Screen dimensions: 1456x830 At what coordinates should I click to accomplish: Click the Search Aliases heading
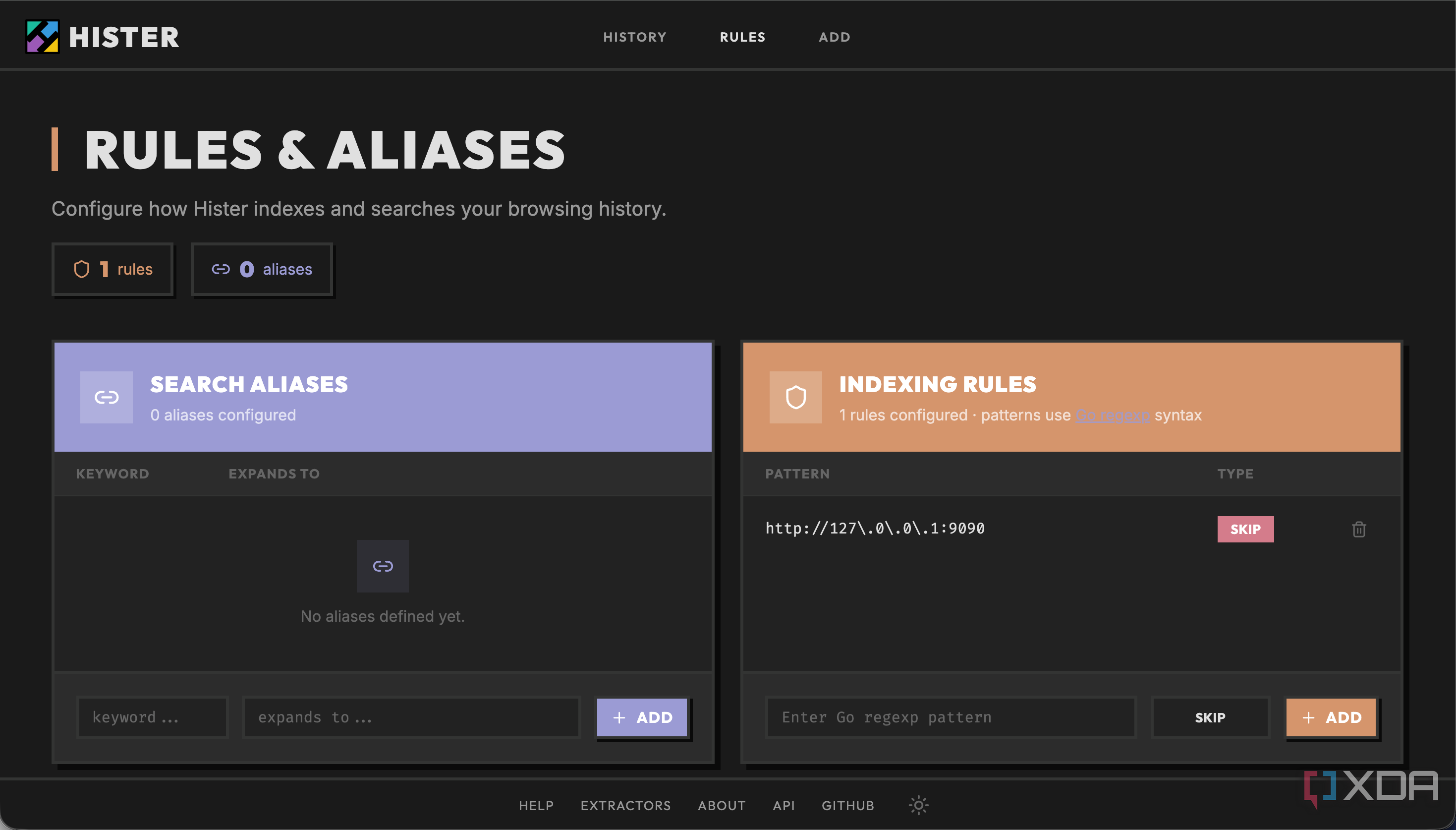pos(249,384)
